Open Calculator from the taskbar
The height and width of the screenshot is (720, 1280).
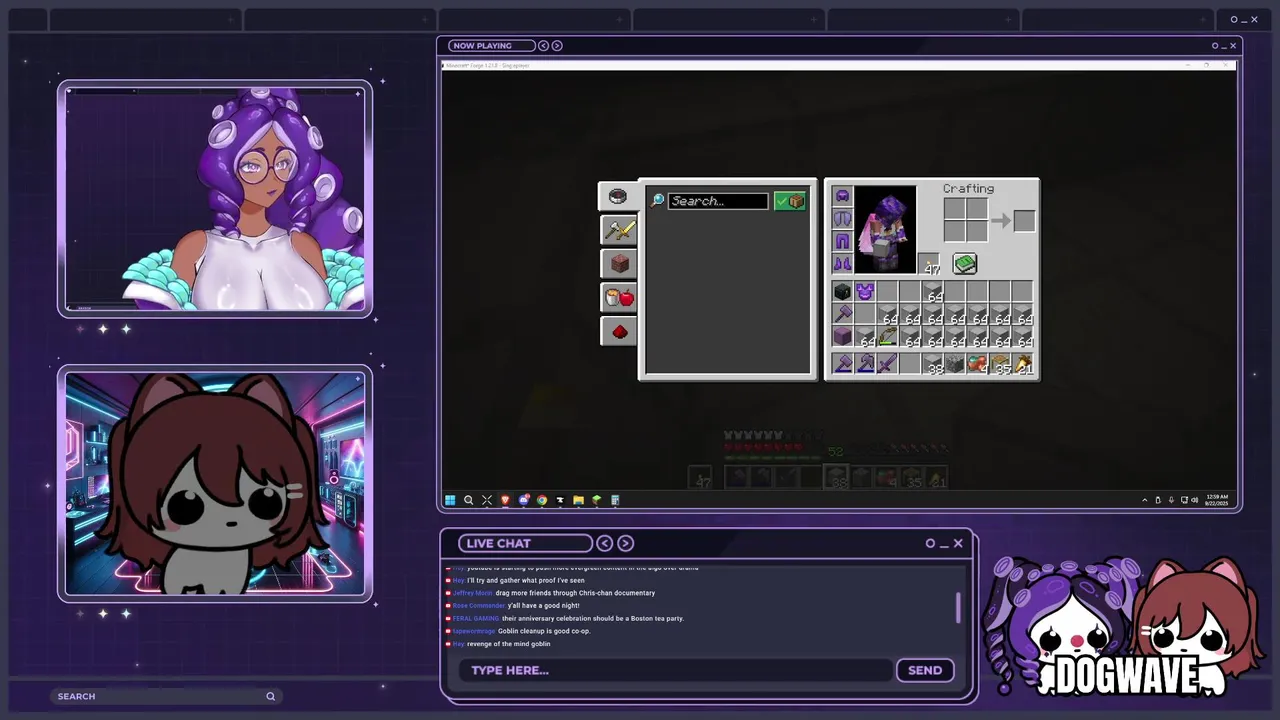pos(615,500)
